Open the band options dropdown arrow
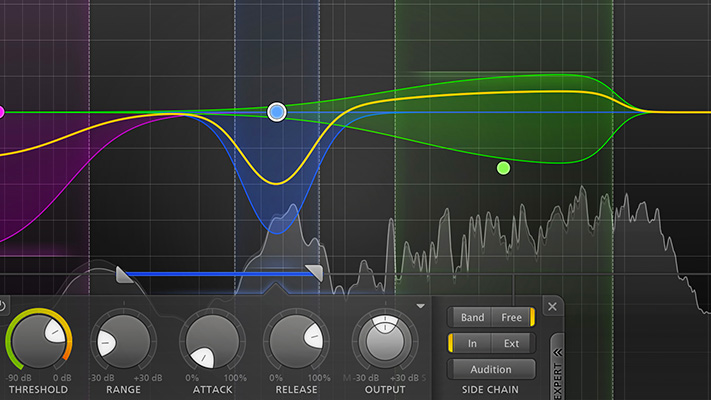711x400 pixels. [x=421, y=306]
